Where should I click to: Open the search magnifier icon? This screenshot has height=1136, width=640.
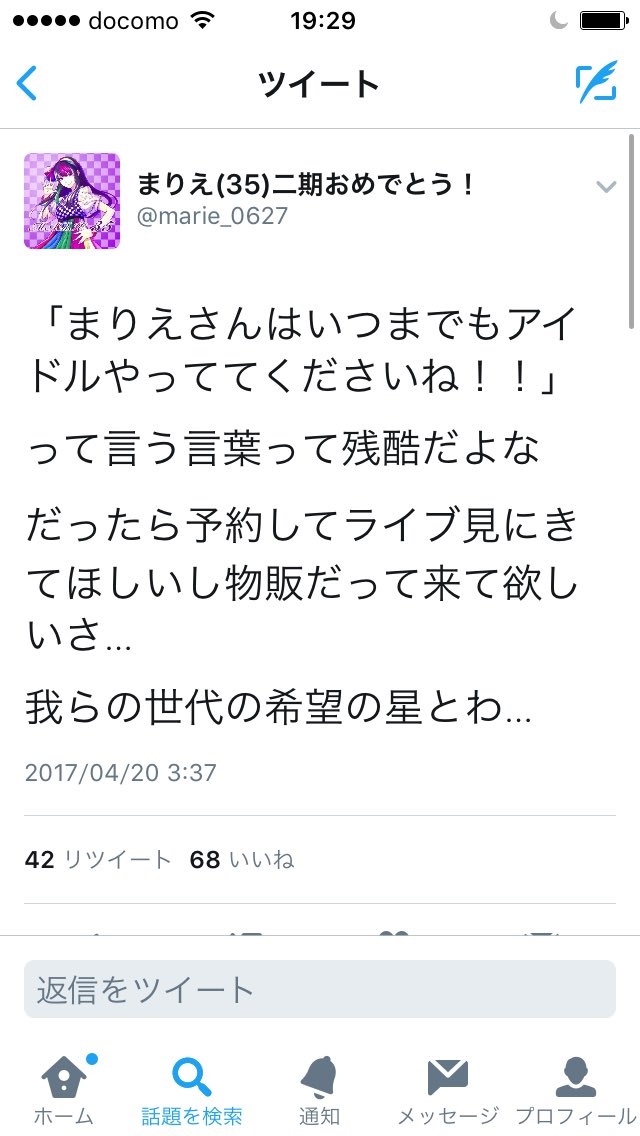[x=191, y=1077]
